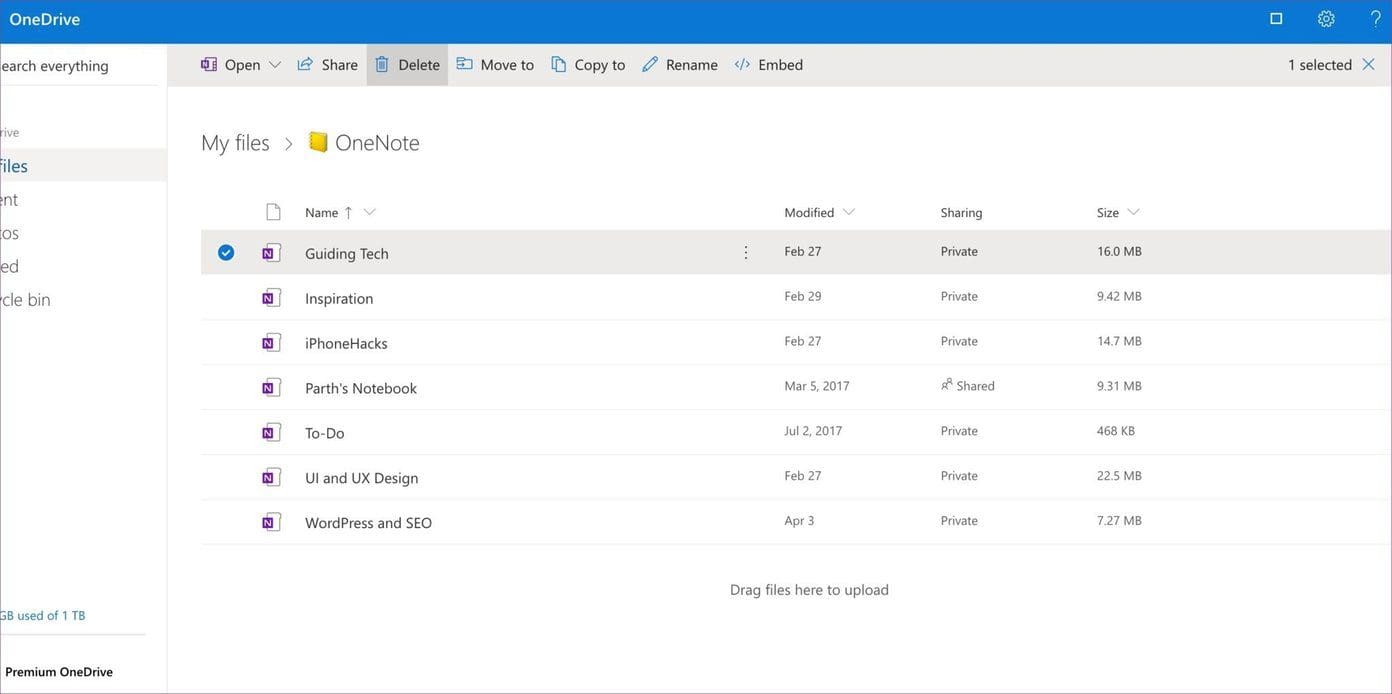This screenshot has height=694, width=1392.
Task: Expand the Size column dropdown
Action: 1133,212
